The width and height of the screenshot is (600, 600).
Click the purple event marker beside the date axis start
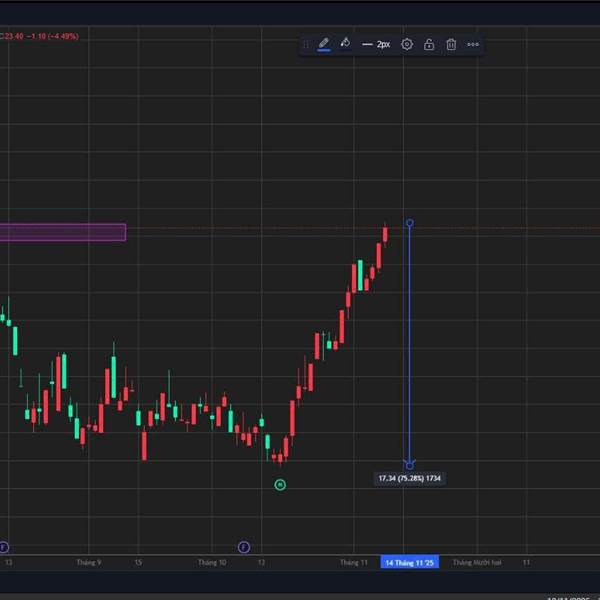[x=3, y=547]
